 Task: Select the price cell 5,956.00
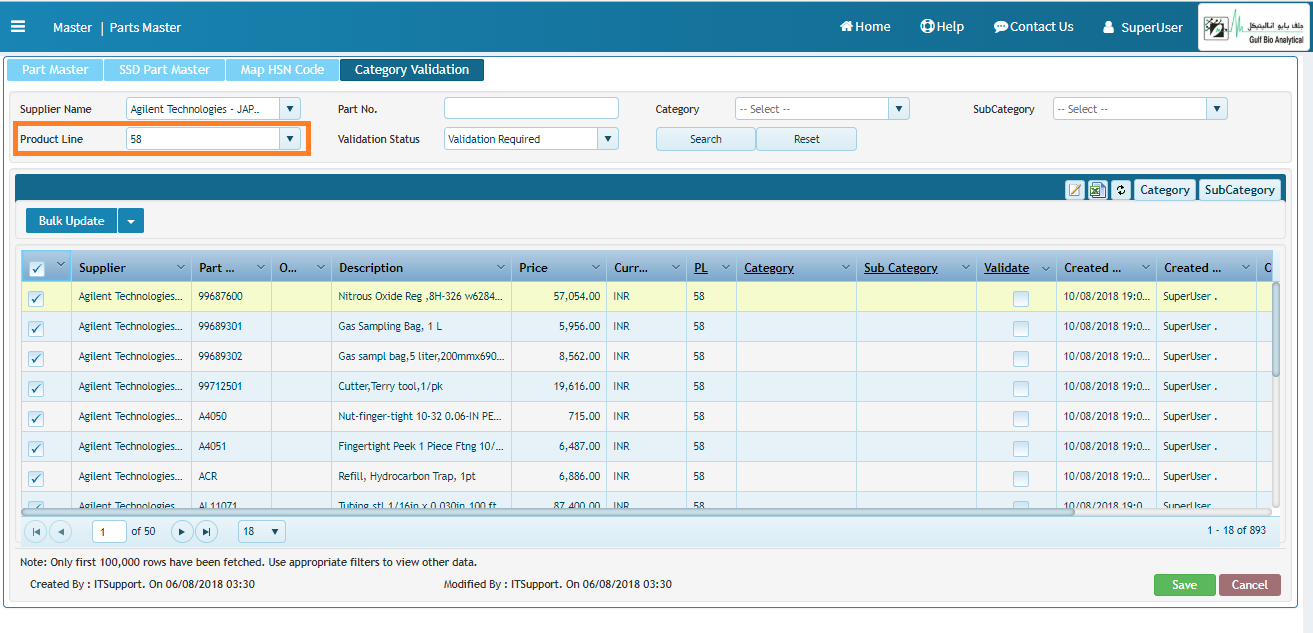tap(559, 327)
